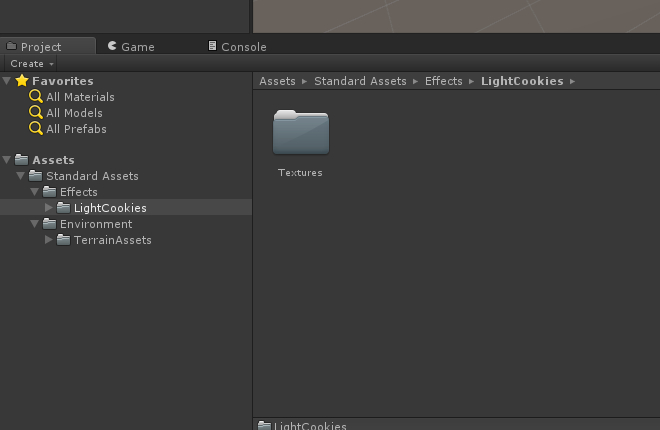Click the folder icon in bottom bar

tap(264, 425)
